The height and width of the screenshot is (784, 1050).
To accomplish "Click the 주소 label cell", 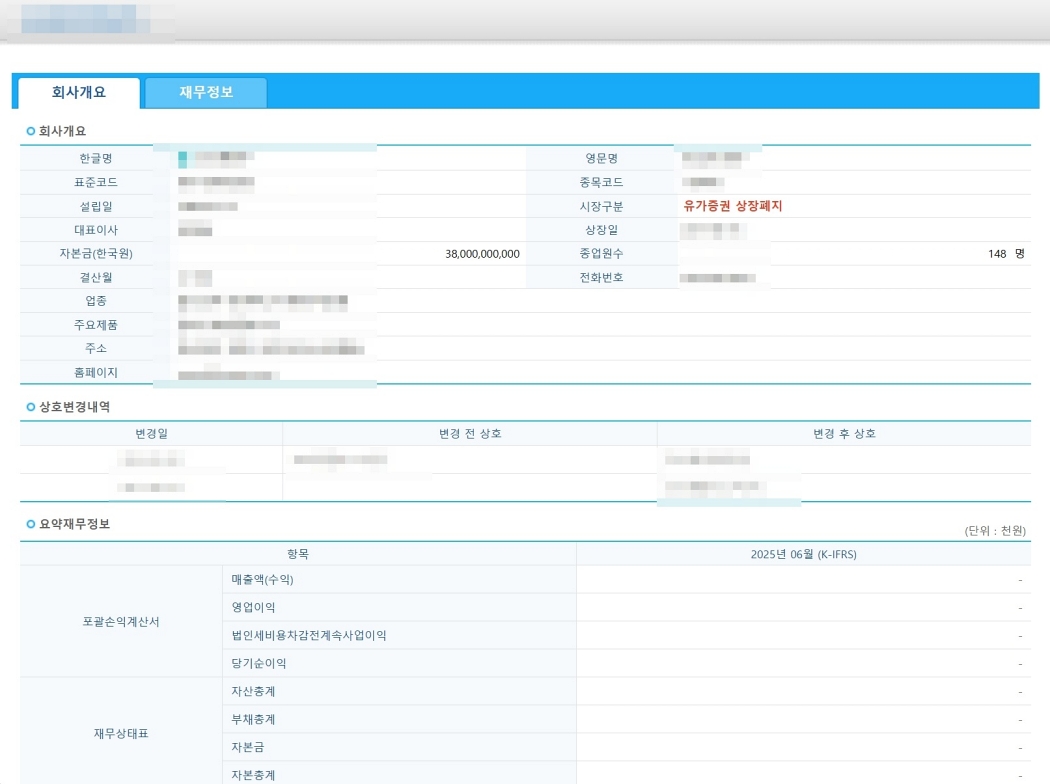I will click(96, 348).
